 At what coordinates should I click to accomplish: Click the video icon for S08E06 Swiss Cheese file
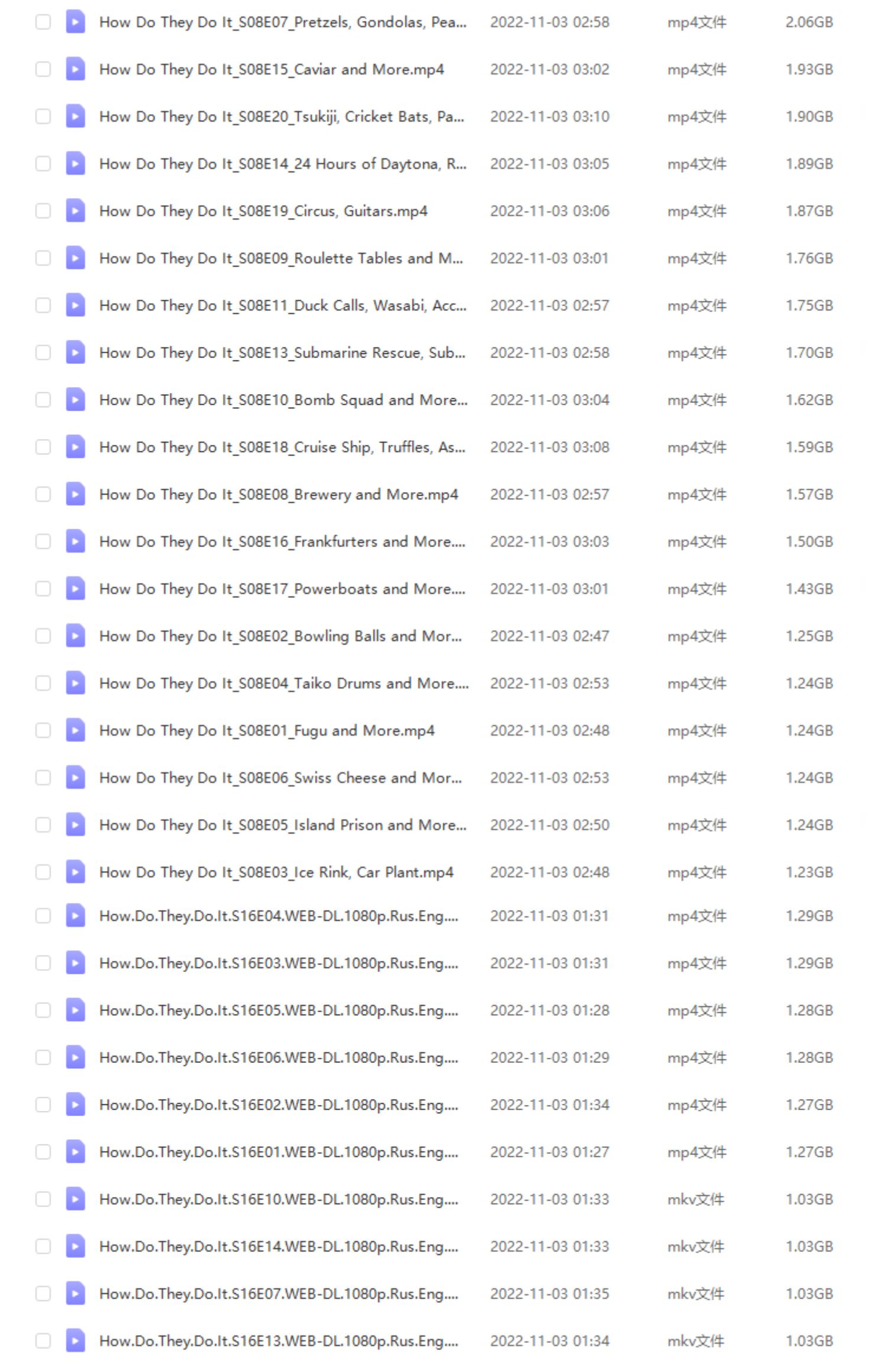point(75,778)
